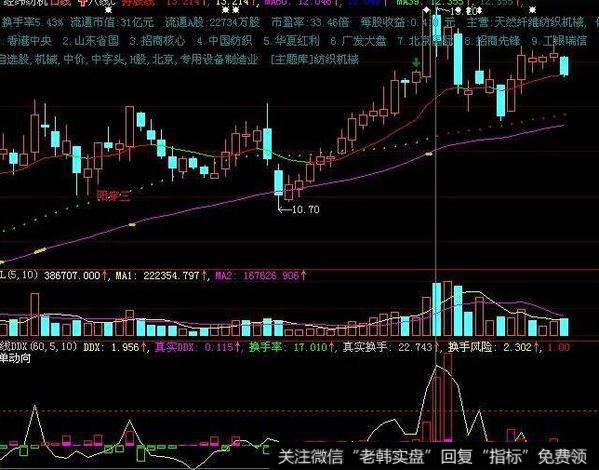This screenshot has width=599, height=470.
Task: Click the rightmost cyan volume bar
Action: (x=564, y=327)
